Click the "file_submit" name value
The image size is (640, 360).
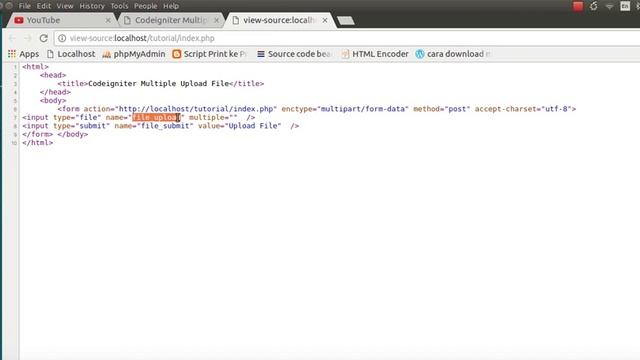(165, 126)
